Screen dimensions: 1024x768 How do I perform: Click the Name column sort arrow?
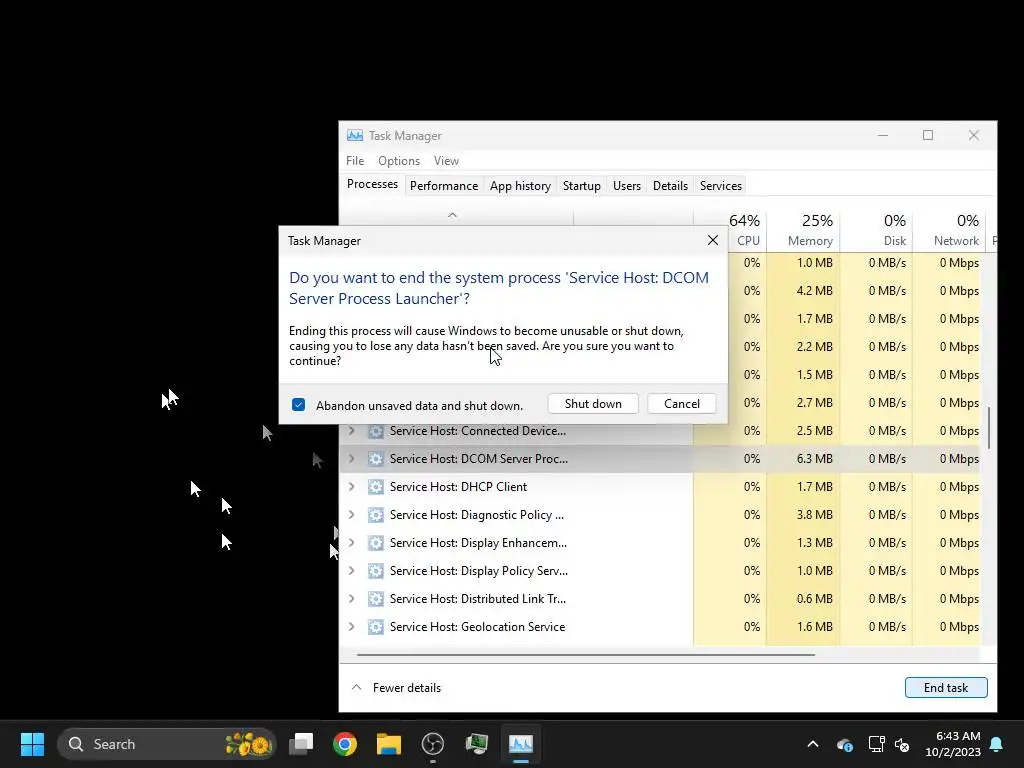[x=452, y=215]
